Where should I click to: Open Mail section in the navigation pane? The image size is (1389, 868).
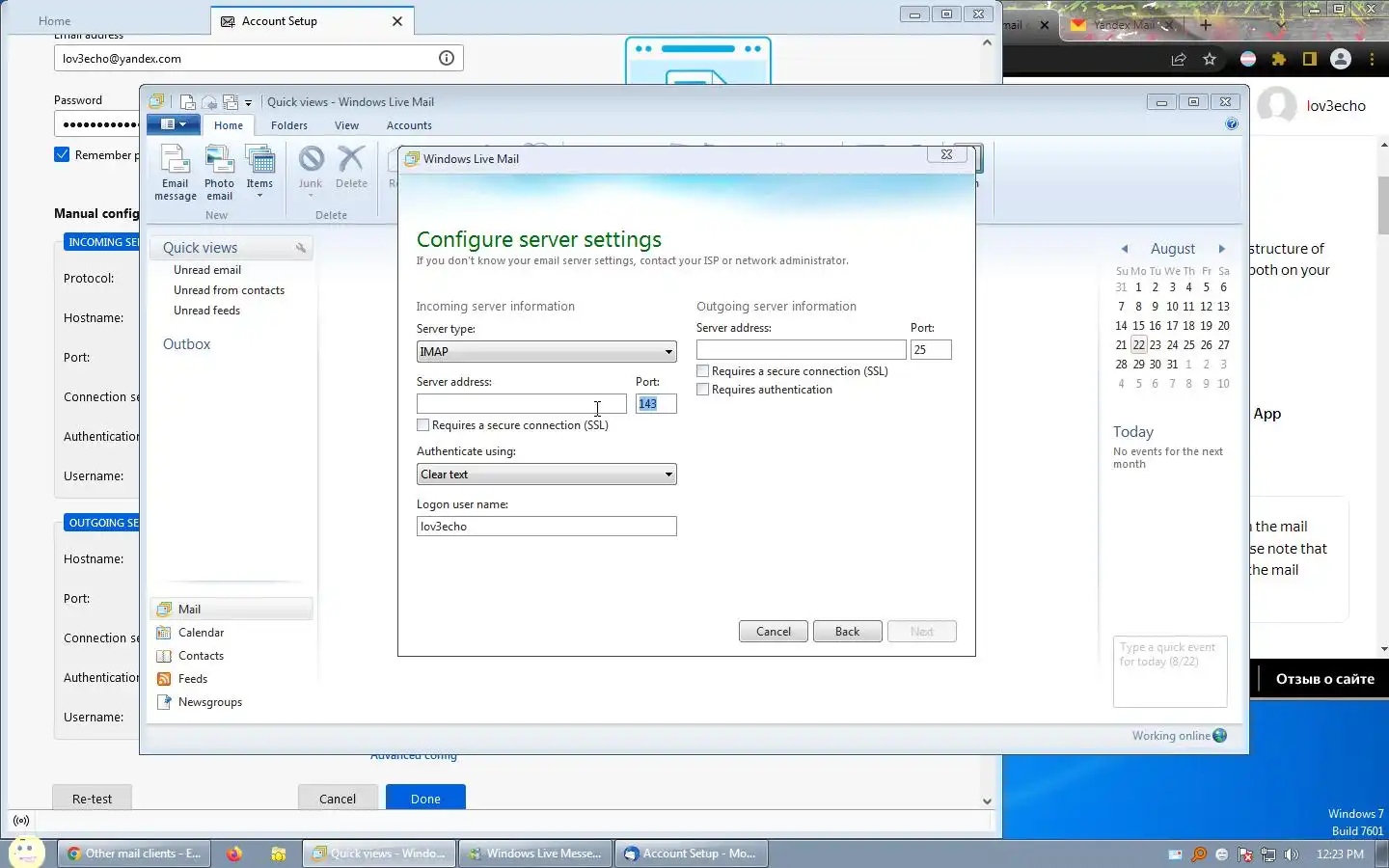(231, 609)
